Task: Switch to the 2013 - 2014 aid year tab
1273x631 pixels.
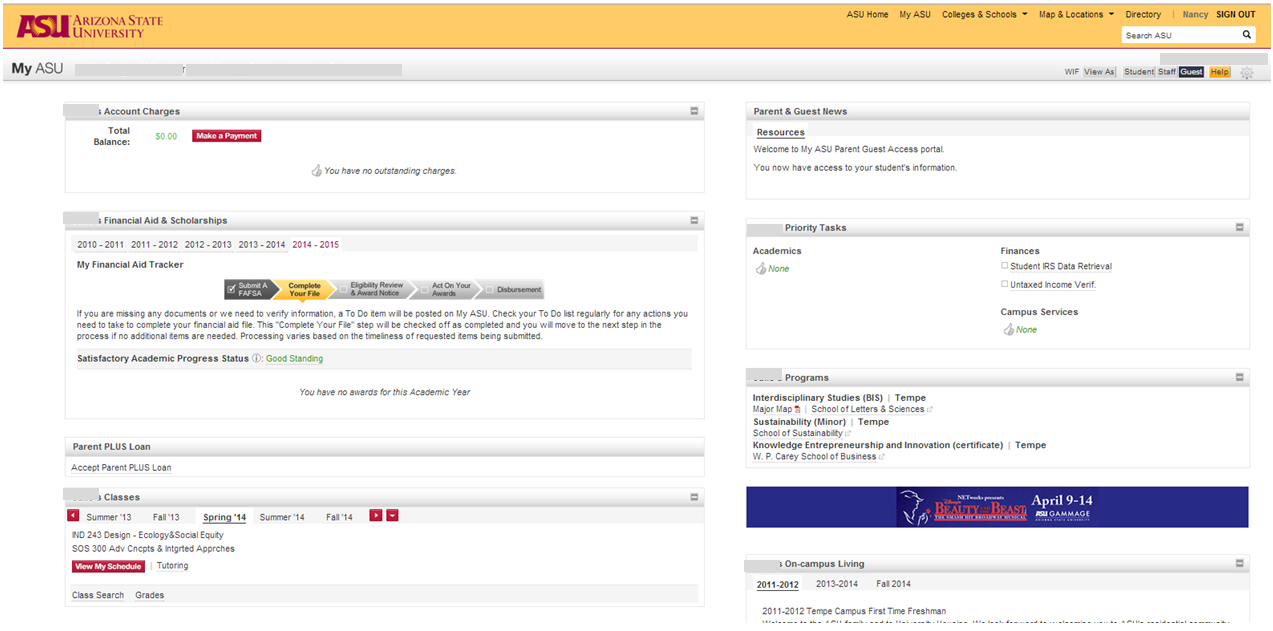Action: click(260, 243)
